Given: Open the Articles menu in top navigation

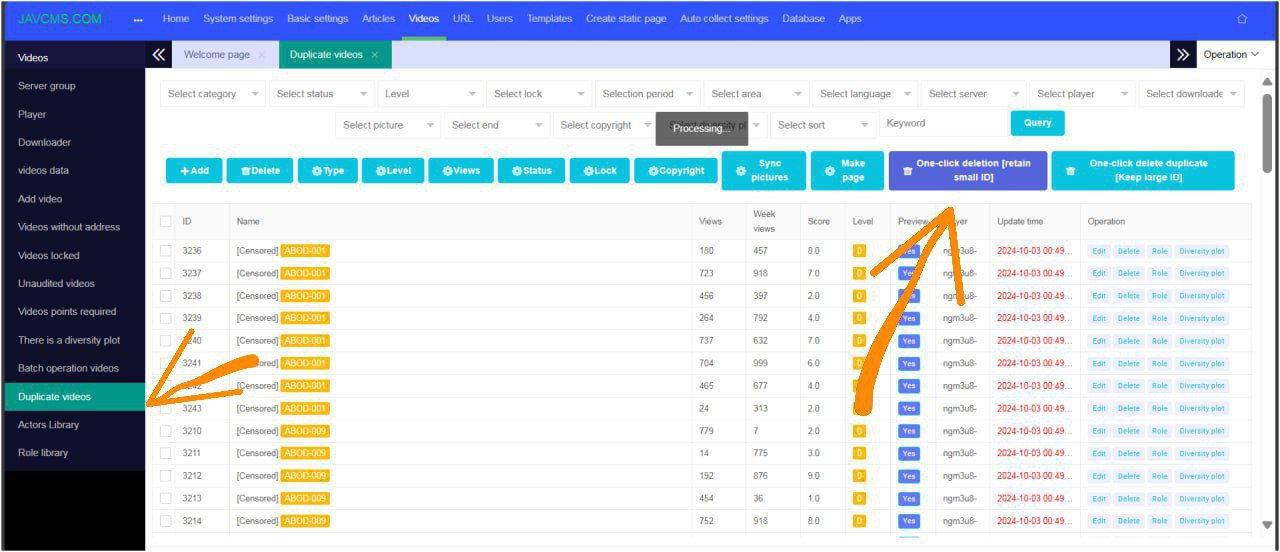Looking at the screenshot, I should pos(378,19).
